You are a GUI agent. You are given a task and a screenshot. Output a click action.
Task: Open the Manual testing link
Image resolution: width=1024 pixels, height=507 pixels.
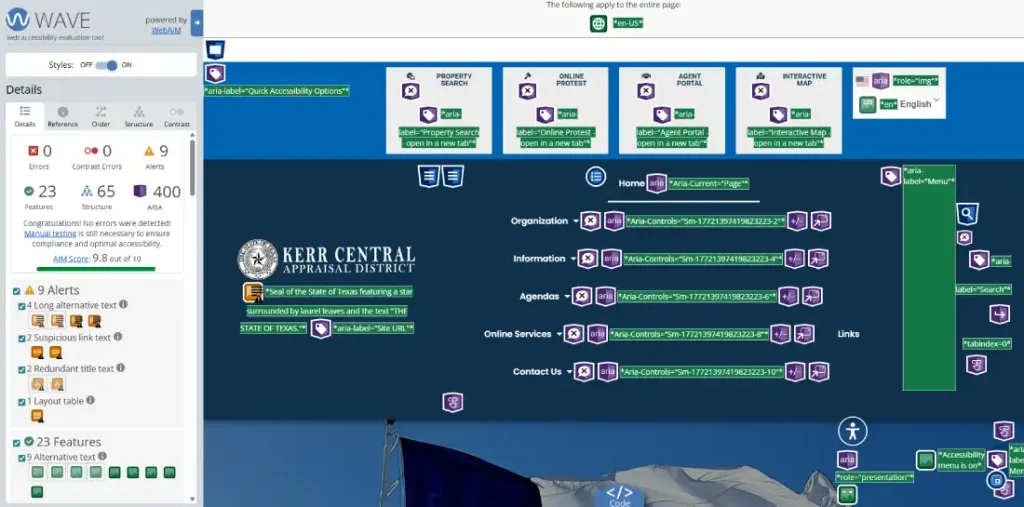tap(50, 233)
